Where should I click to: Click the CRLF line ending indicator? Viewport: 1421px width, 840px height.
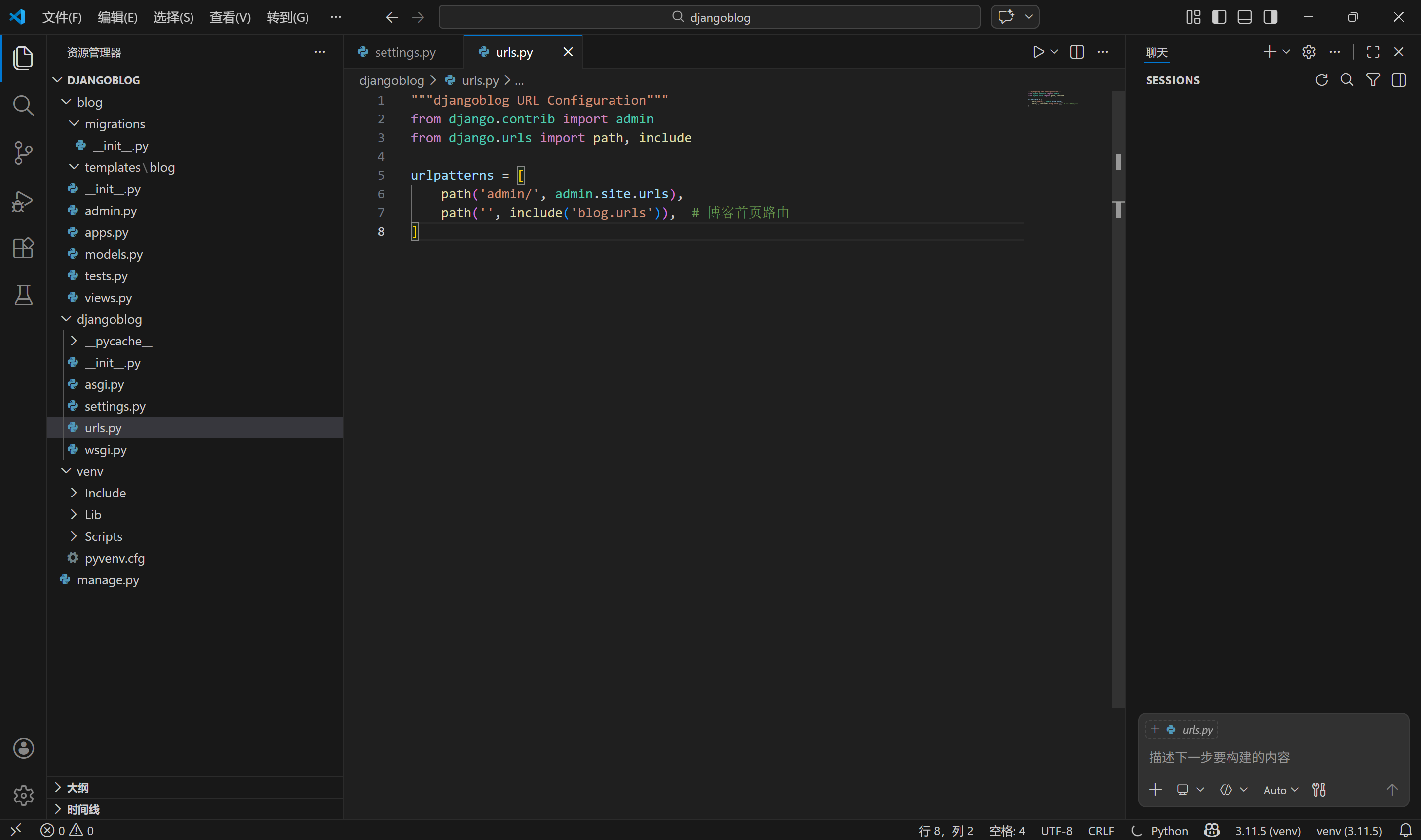[x=1100, y=831]
